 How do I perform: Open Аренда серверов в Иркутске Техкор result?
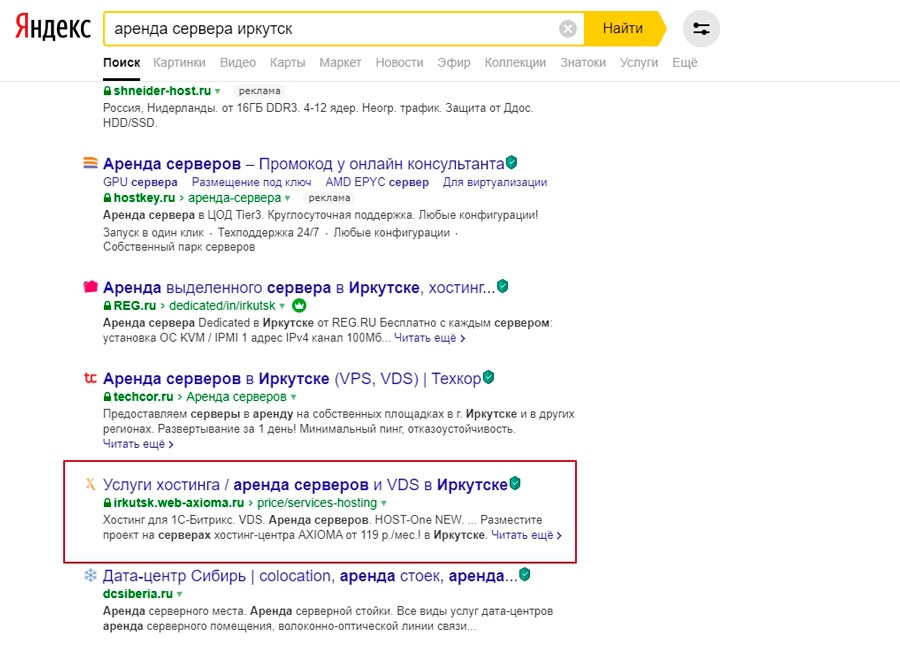tap(292, 378)
